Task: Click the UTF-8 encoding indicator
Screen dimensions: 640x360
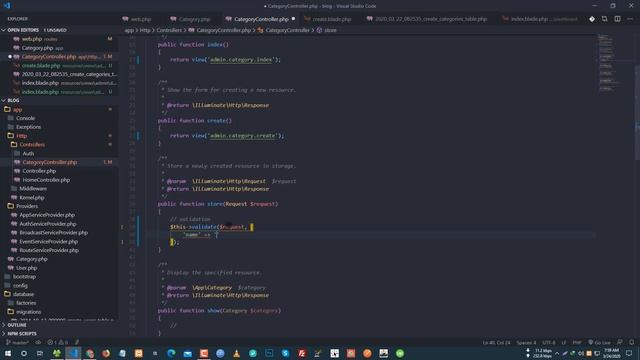Action: pyautogui.click(x=549, y=342)
